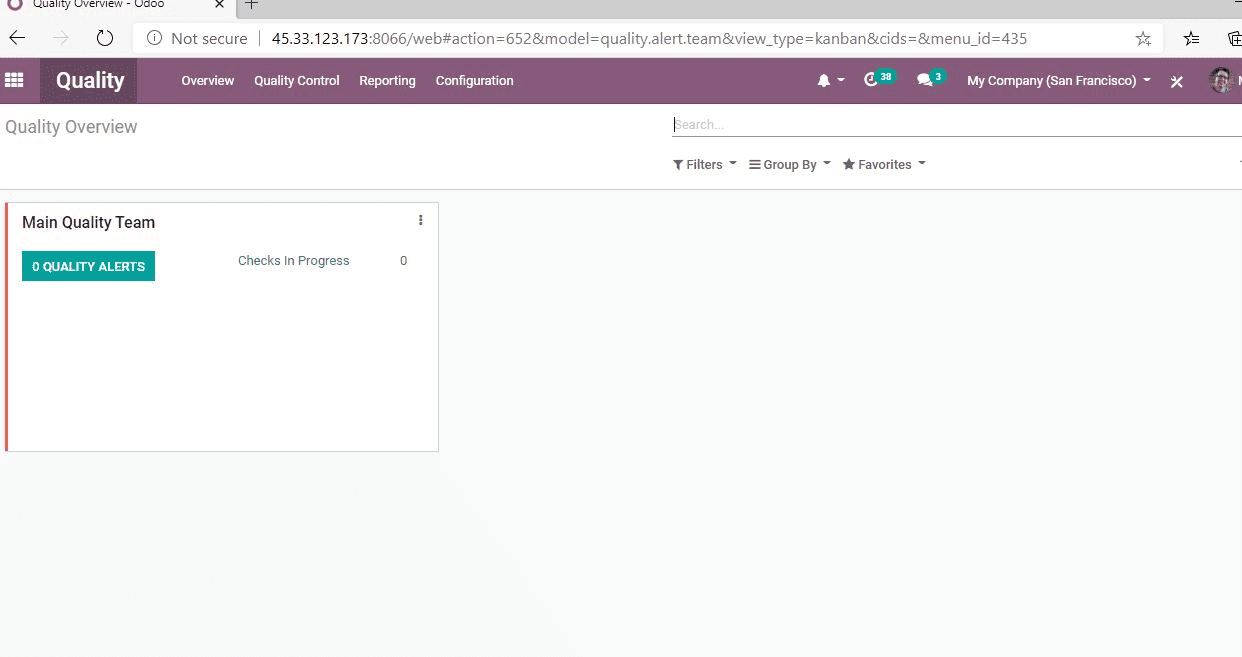The width and height of the screenshot is (1242, 657).
Task: Expand the Favorites dropdown
Action: click(884, 164)
